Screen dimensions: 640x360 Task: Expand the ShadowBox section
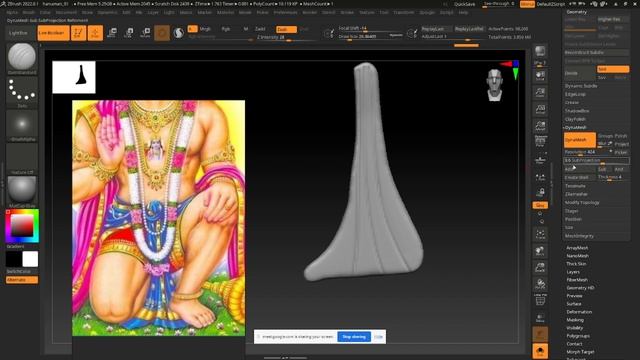[x=577, y=111]
